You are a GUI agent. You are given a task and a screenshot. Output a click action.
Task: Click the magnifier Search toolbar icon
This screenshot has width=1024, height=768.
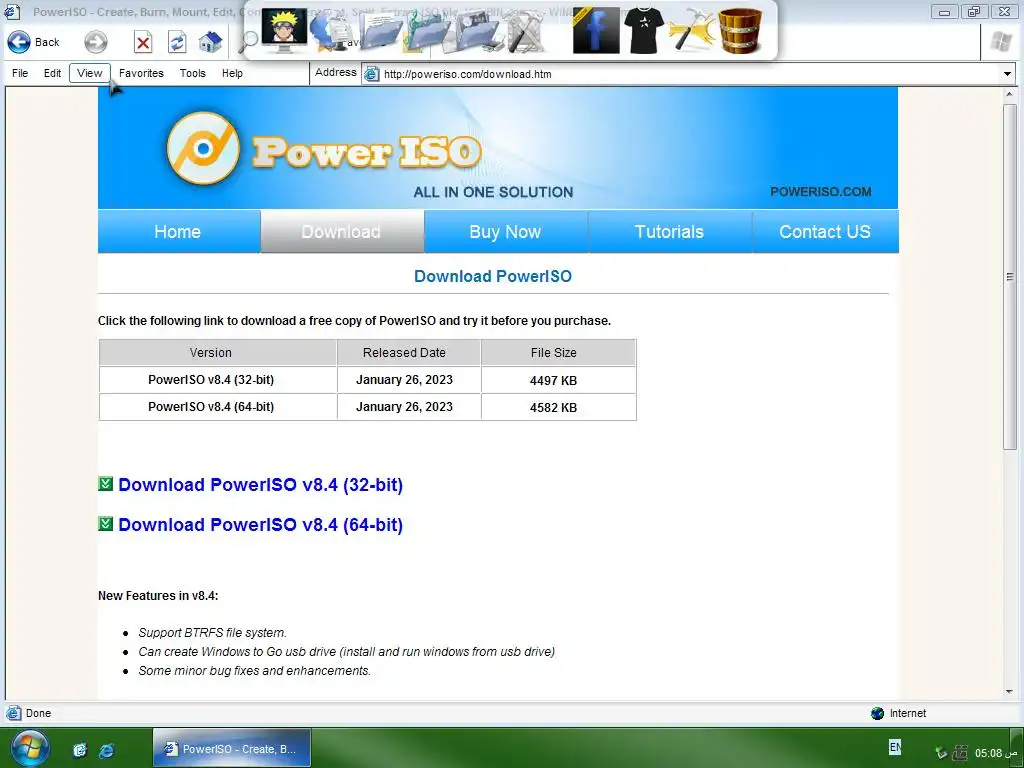click(248, 42)
